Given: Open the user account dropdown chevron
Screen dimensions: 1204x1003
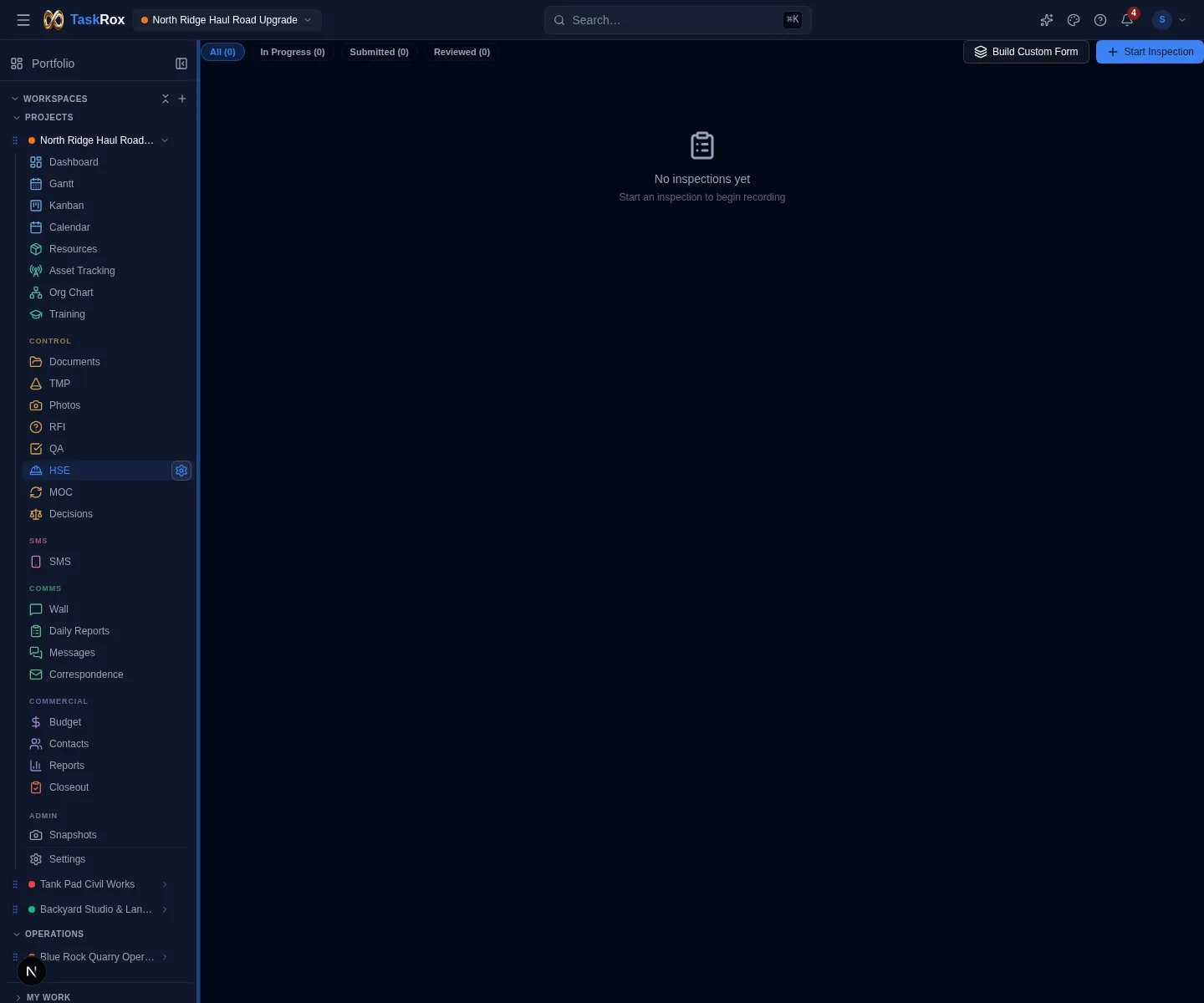Looking at the screenshot, I should pos(1182,20).
